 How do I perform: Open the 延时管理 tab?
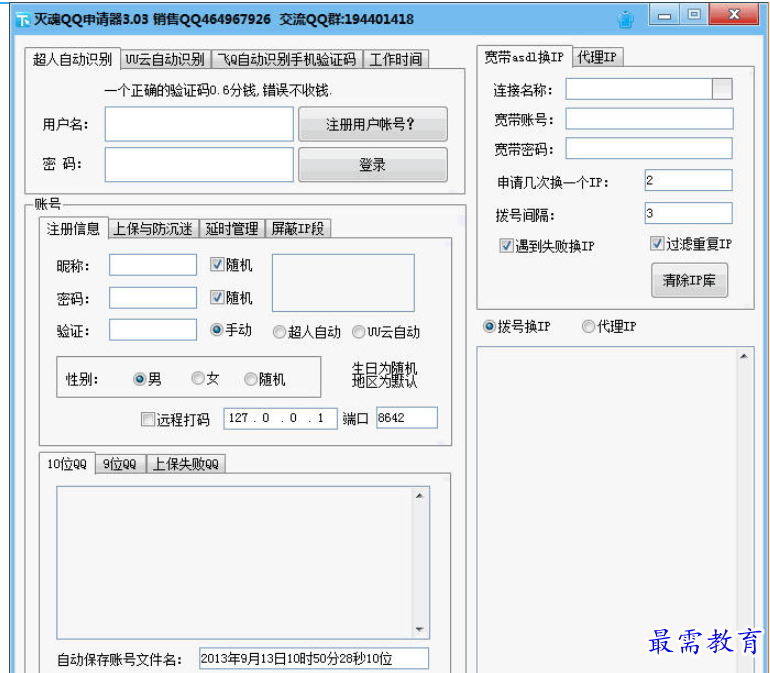coord(232,228)
